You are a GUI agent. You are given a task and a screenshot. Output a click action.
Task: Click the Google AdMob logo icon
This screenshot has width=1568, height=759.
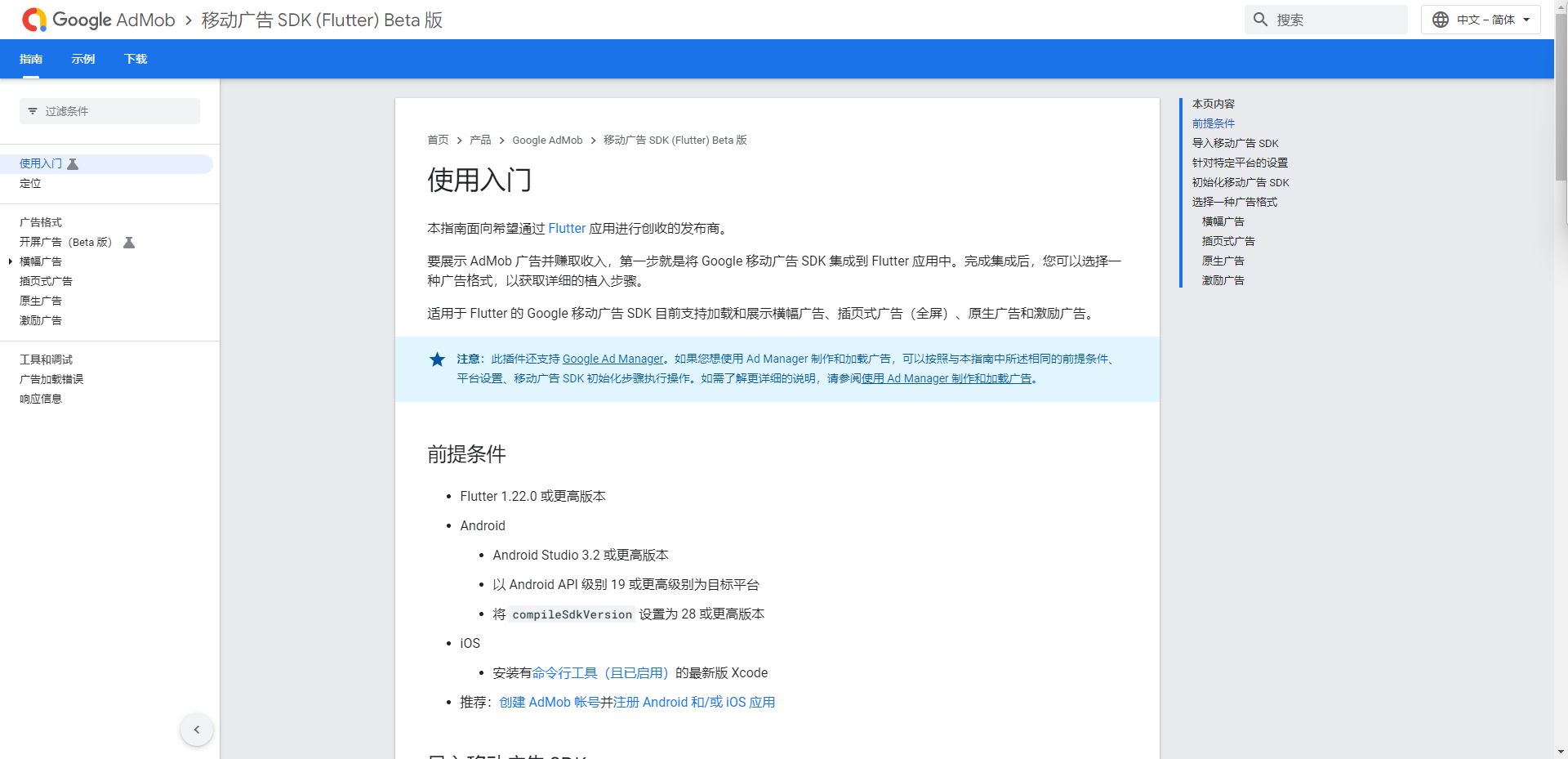[x=34, y=20]
